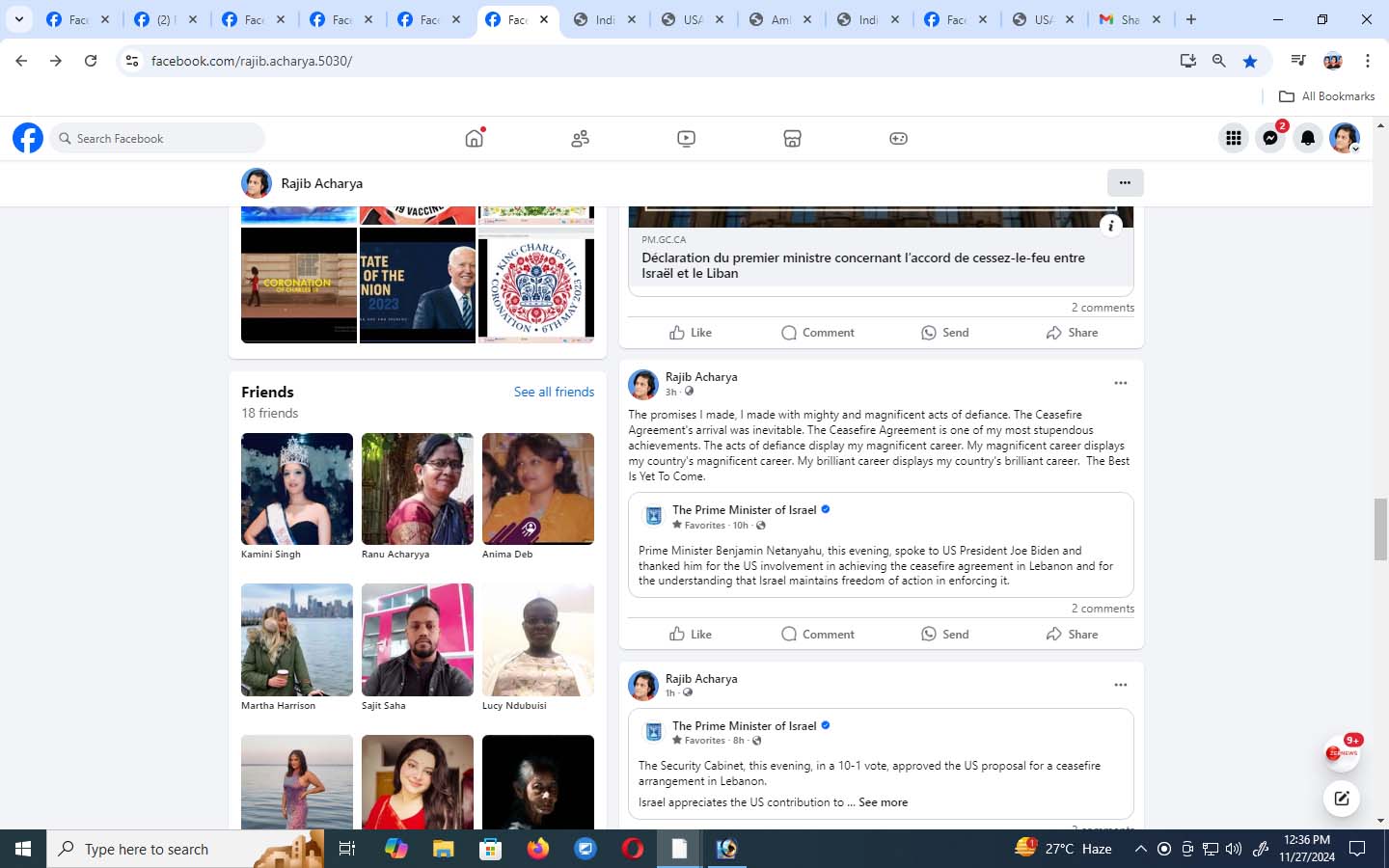Go back in browser history
Image resolution: width=1389 pixels, height=868 pixels.
click(x=21, y=61)
